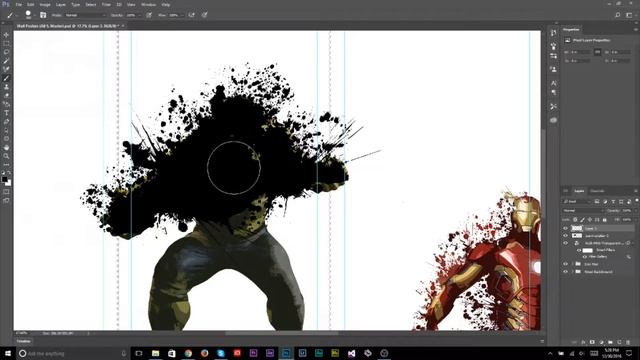The image size is (640, 360).
Task: Filter layers by pixel type
Action: (597, 201)
